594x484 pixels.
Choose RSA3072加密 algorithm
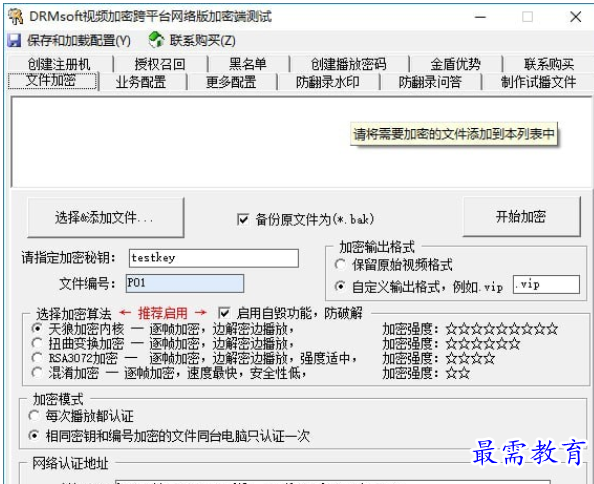click(x=37, y=358)
